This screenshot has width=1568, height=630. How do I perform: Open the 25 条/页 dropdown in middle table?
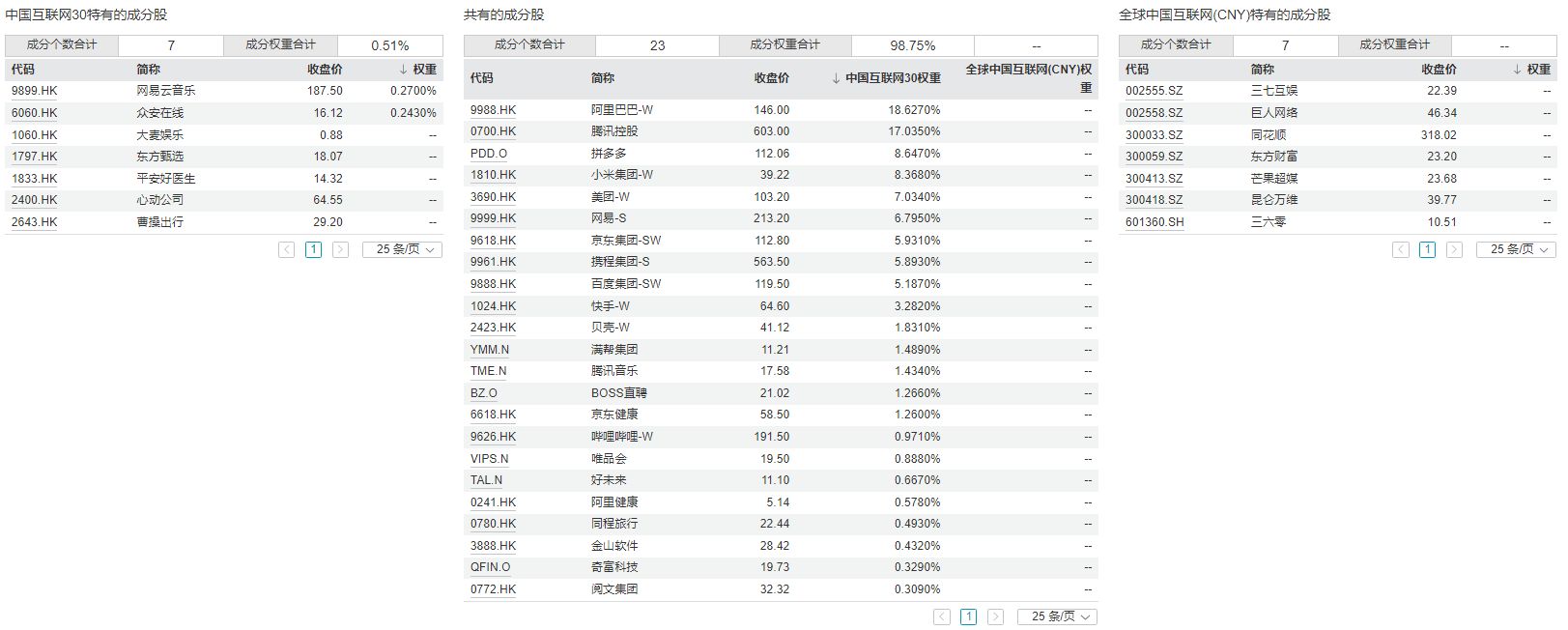[1058, 616]
